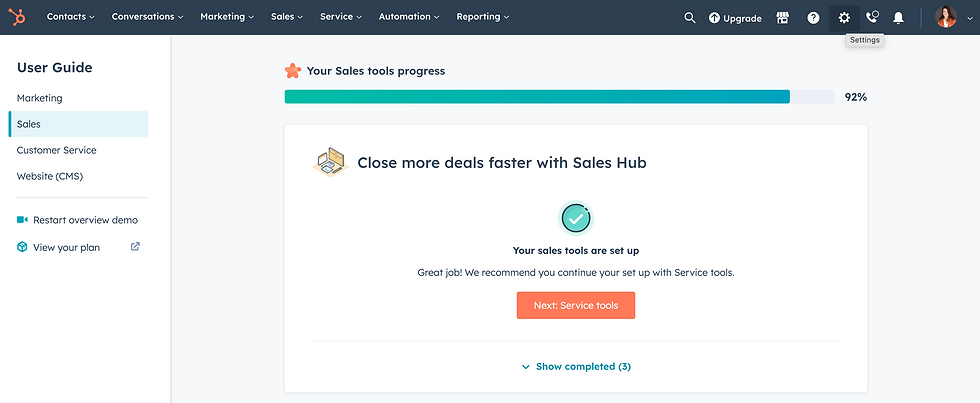Select Sales in User Guide sidebar
This screenshot has height=403, width=980.
[x=78, y=124]
